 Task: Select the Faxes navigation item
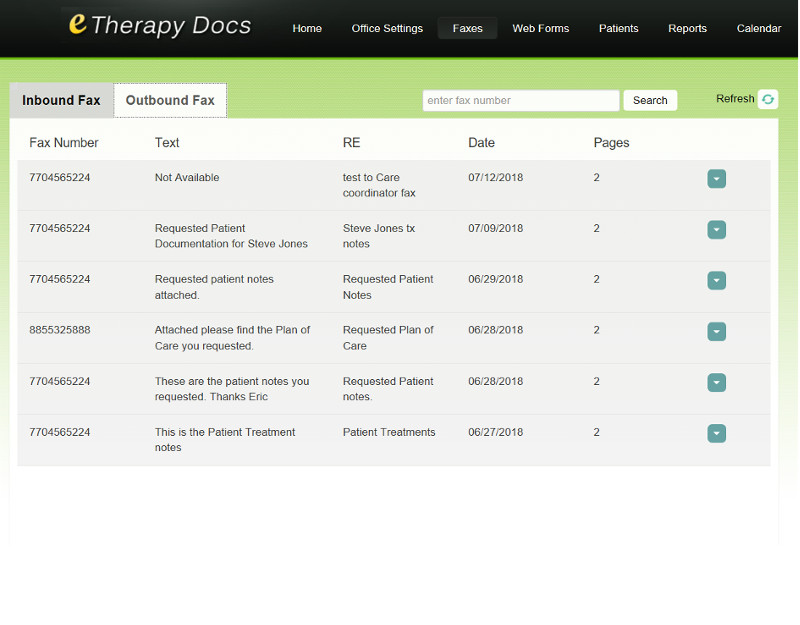click(x=467, y=28)
